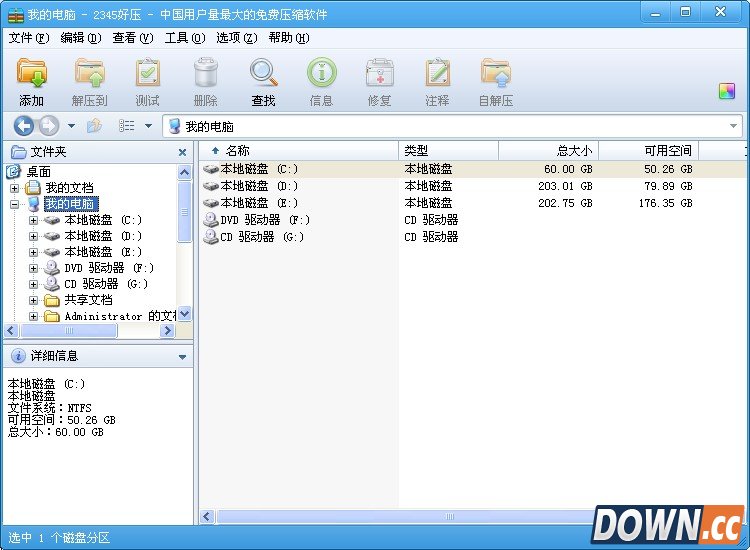The width and height of the screenshot is (750, 550).
Task: Click the 自解压 (Self-extract) icon
Action: point(496,81)
